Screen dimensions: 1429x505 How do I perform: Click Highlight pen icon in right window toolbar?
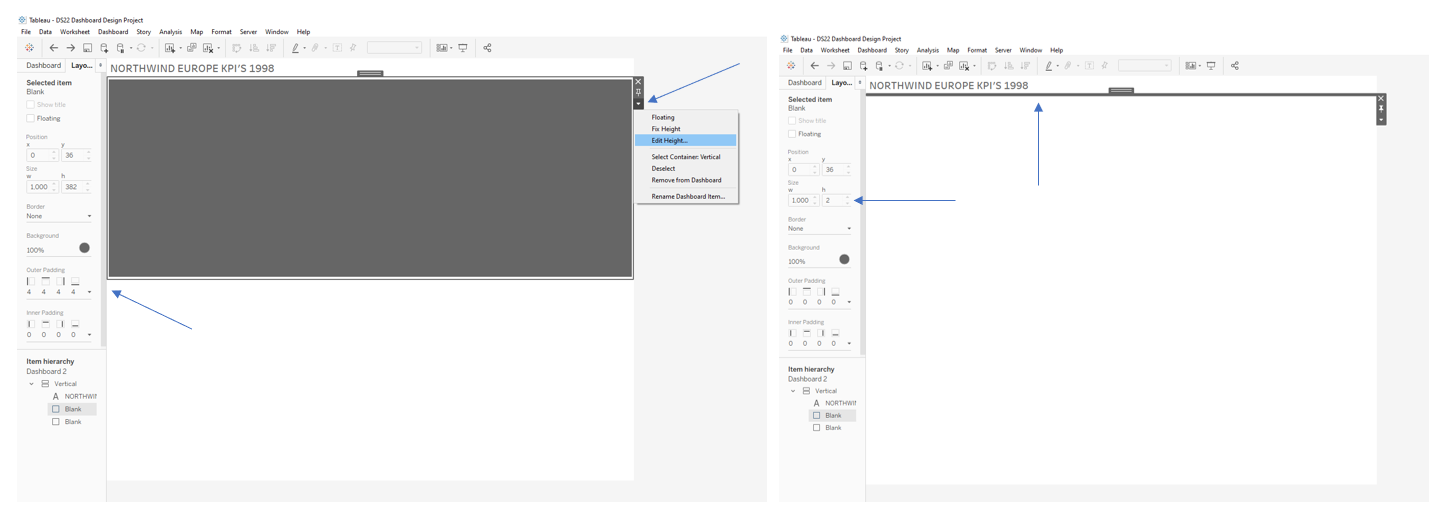[x=1049, y=66]
